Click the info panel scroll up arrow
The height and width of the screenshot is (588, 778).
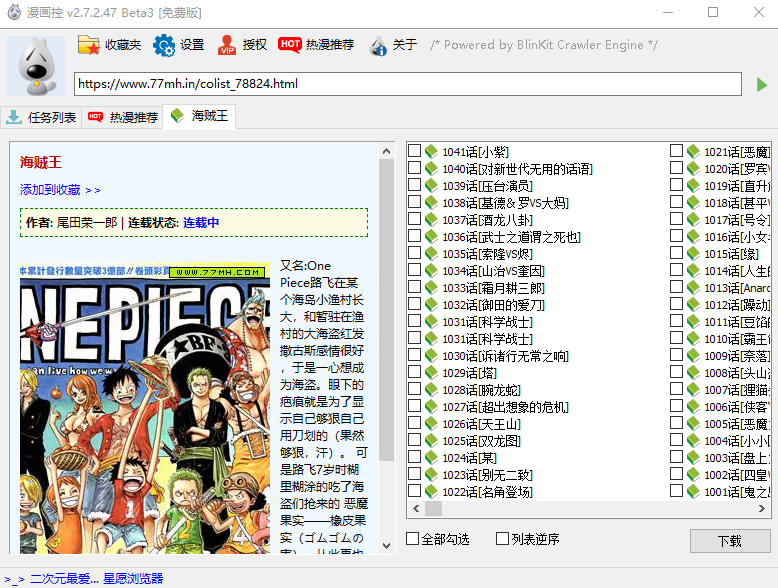(x=387, y=151)
